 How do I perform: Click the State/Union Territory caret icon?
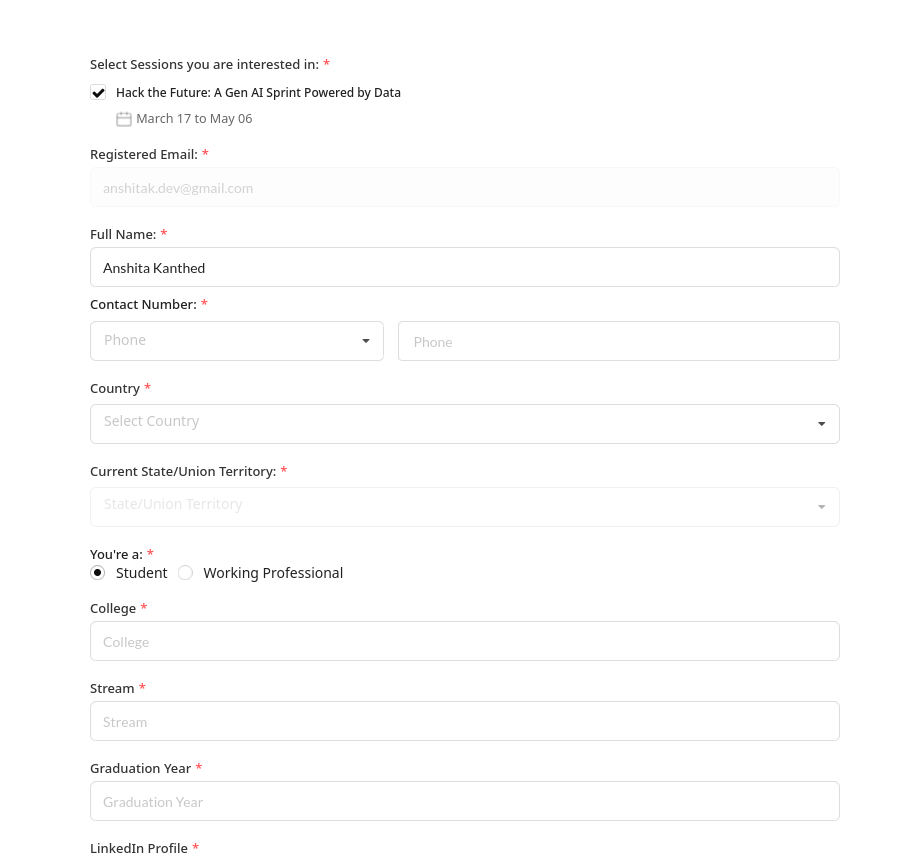tap(821, 507)
